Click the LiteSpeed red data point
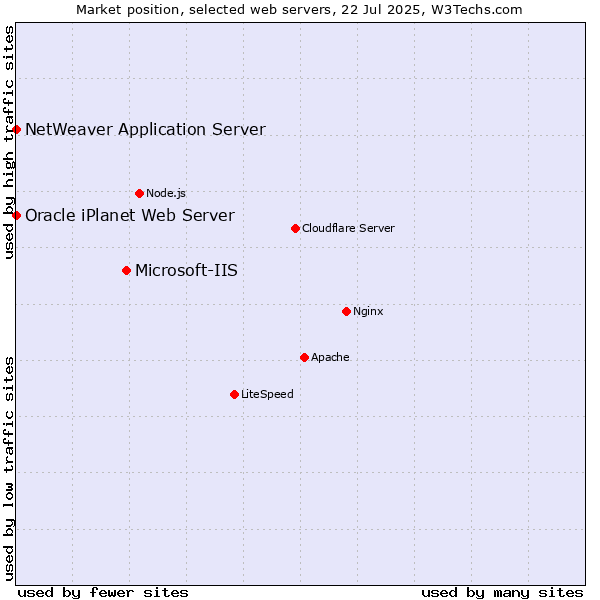 [235, 395]
